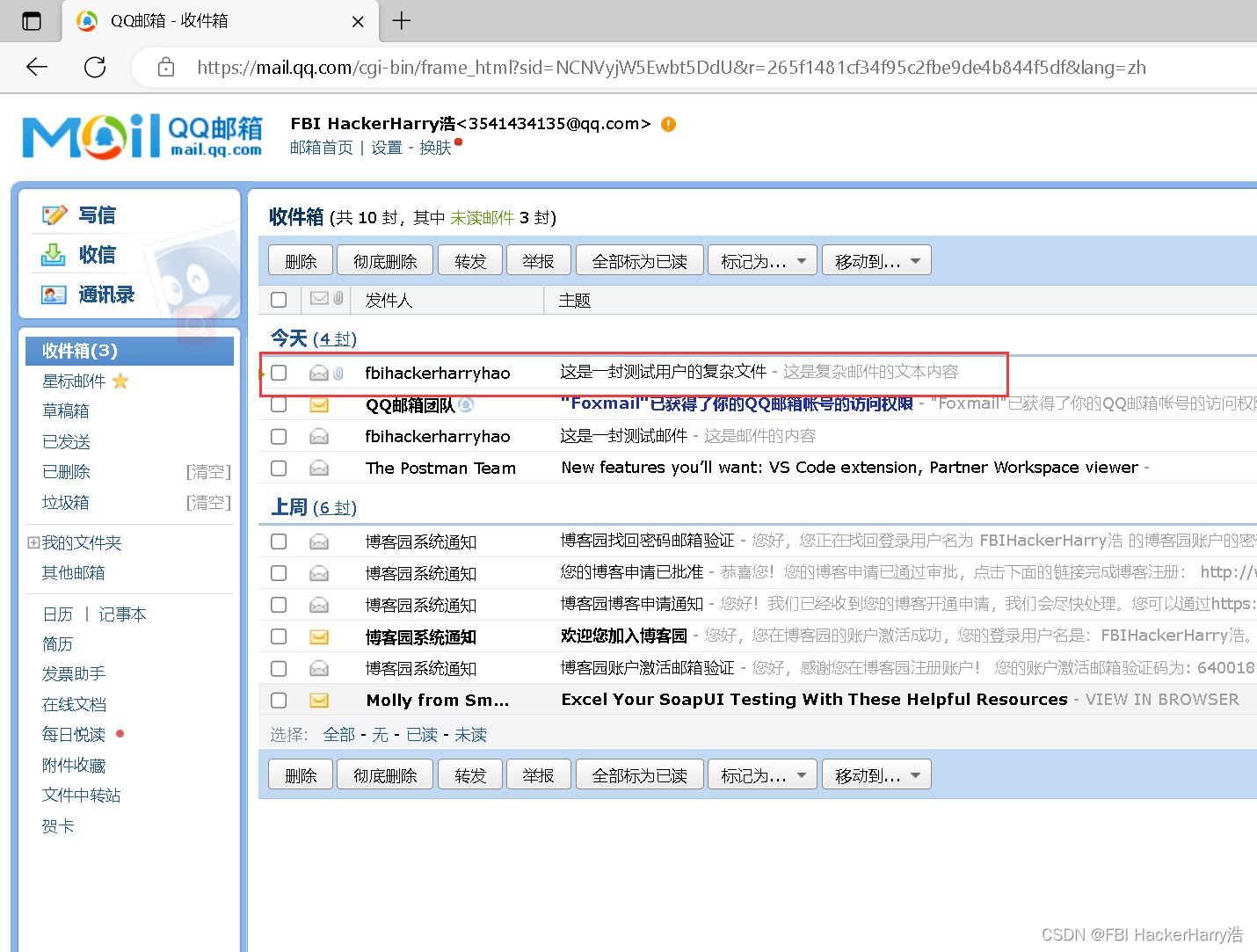Screen dimensions: 1257x952
Task: Click the address bar URL field
Action: click(672, 67)
